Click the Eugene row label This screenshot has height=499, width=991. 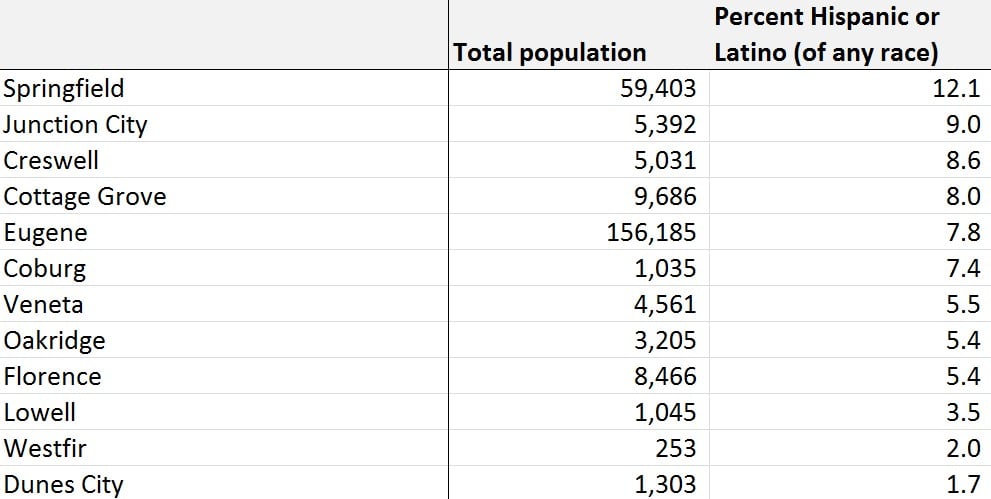(x=224, y=232)
